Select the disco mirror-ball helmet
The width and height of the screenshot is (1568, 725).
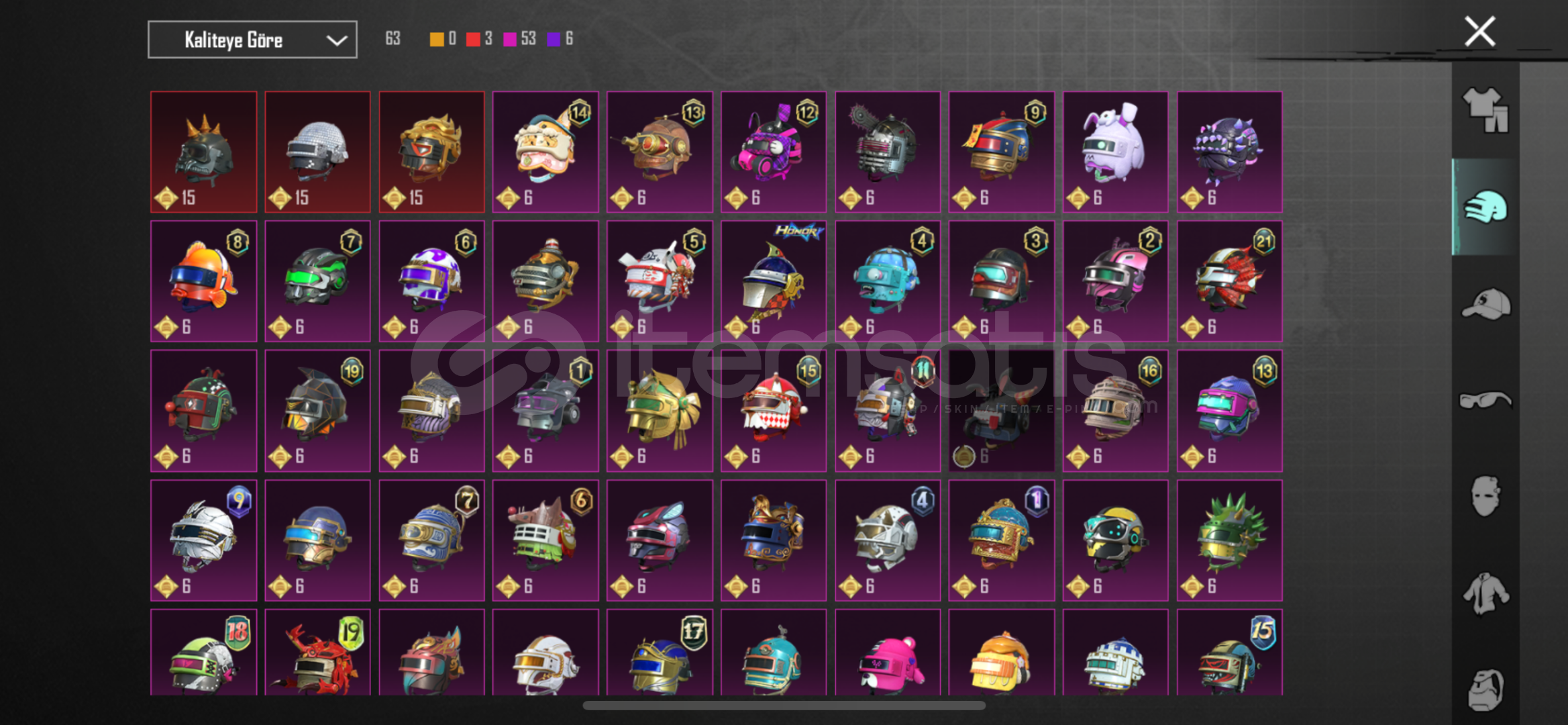point(317,152)
